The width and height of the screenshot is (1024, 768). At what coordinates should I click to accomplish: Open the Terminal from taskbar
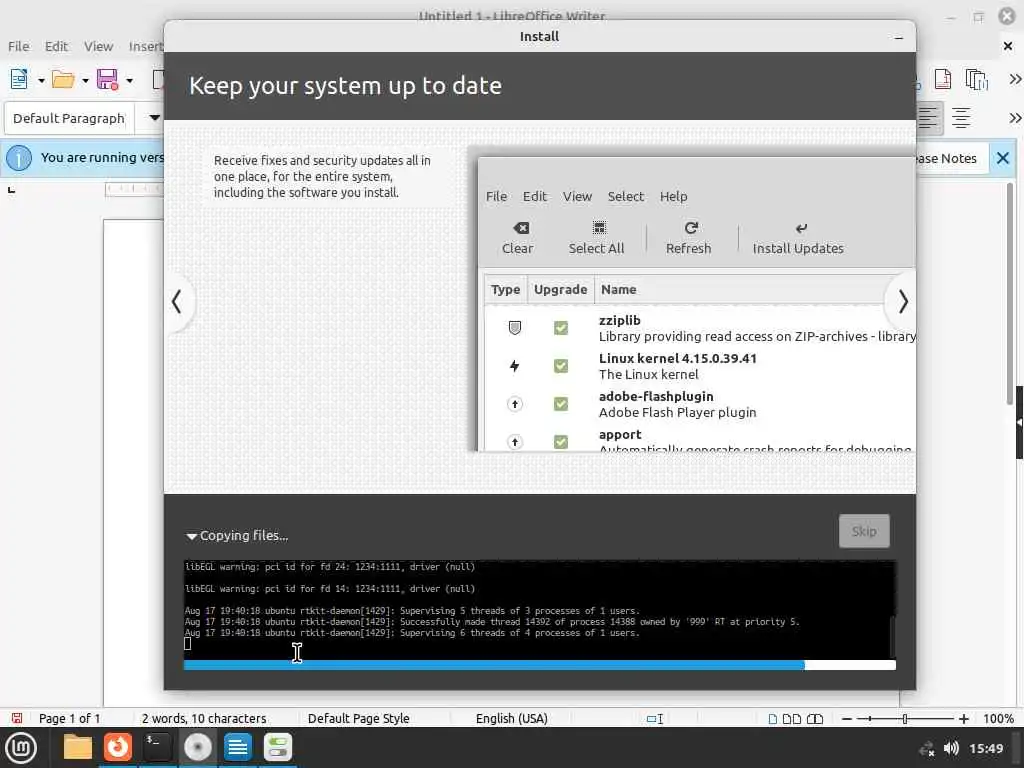click(x=157, y=747)
